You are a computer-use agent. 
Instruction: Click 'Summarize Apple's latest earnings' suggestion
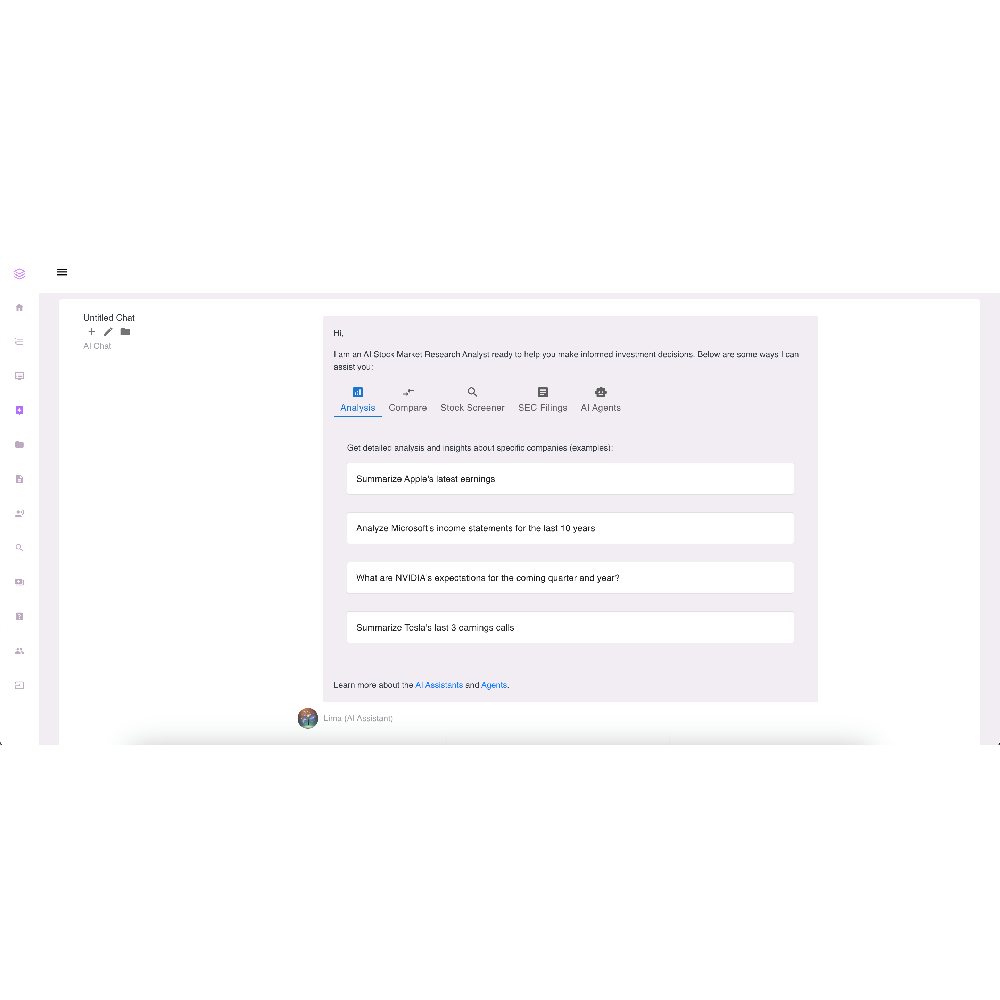570,479
